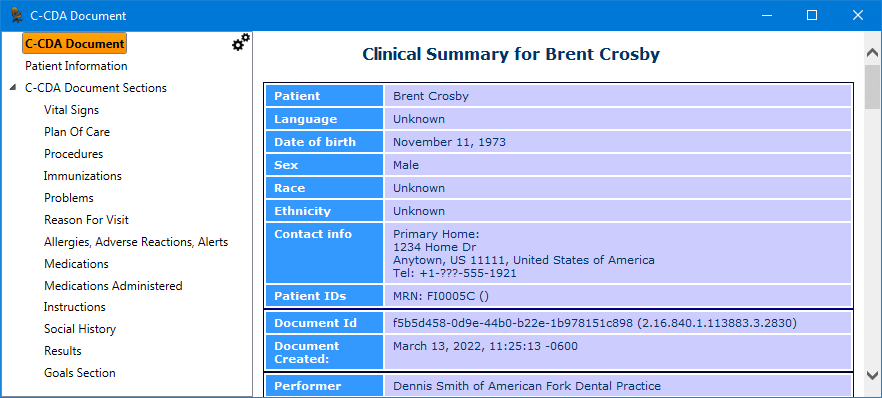Click the scrollbar down arrow
This screenshot has width=882, height=398.
pos(872,375)
